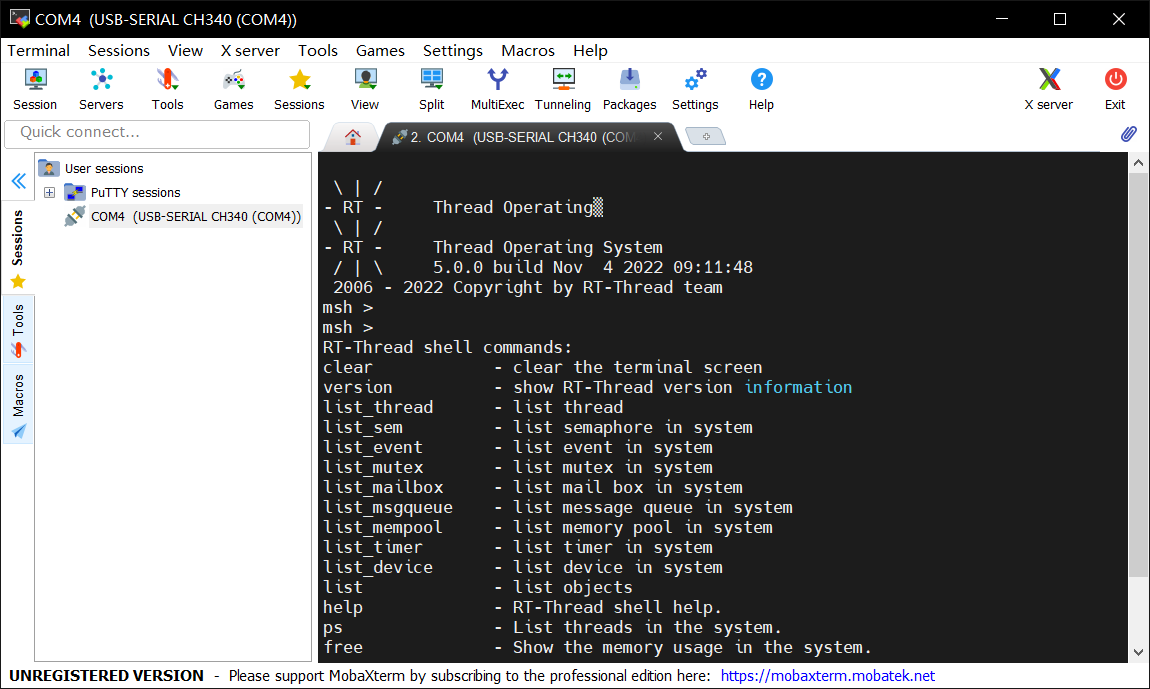Open the X server menu
Viewport: 1150px width, 689px height.
click(x=250, y=51)
